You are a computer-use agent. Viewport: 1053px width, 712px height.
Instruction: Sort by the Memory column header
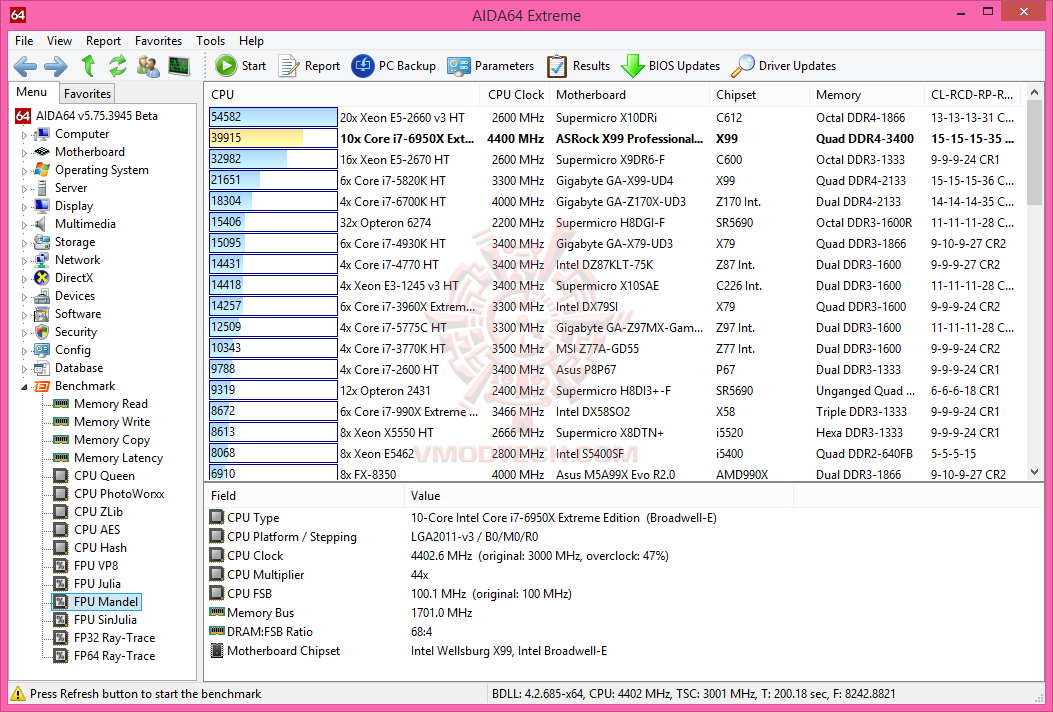pyautogui.click(x=867, y=95)
